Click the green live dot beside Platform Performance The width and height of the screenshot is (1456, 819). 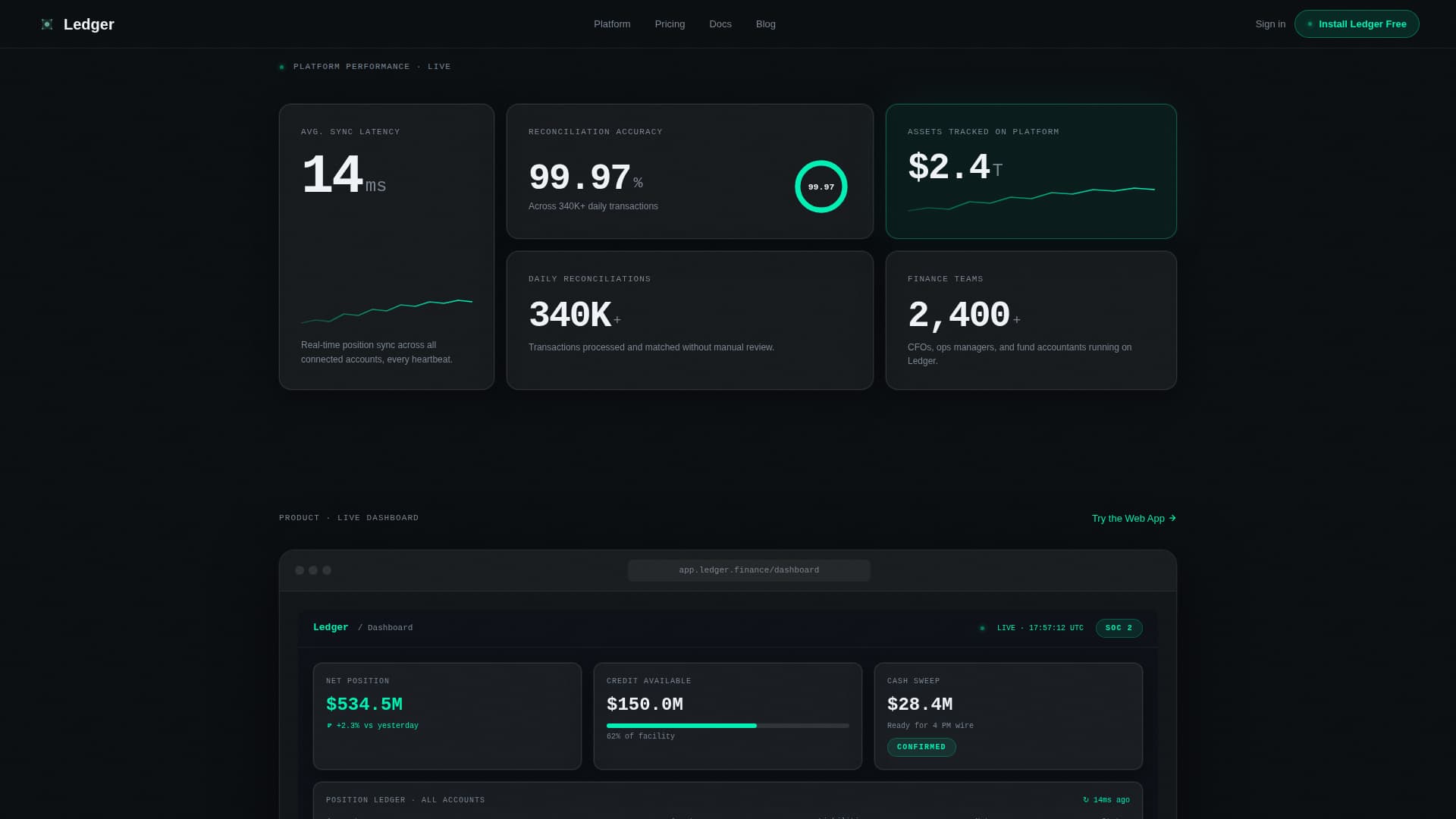(281, 67)
